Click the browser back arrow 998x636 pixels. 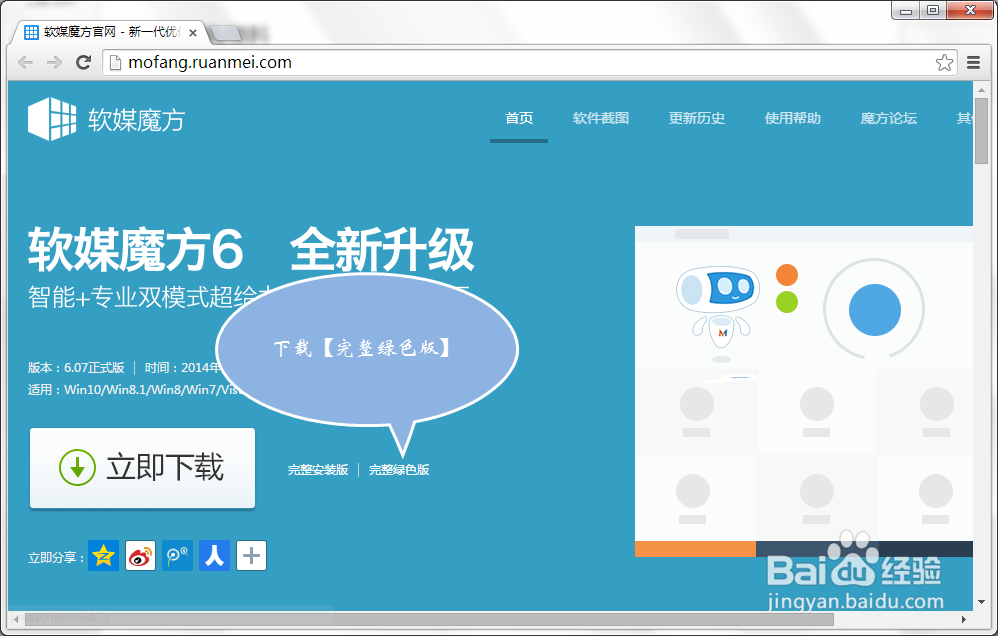25,62
